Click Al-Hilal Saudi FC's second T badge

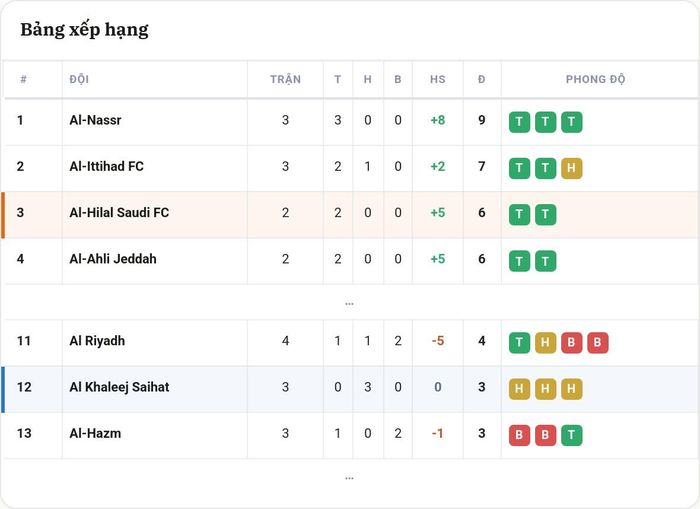coord(545,215)
